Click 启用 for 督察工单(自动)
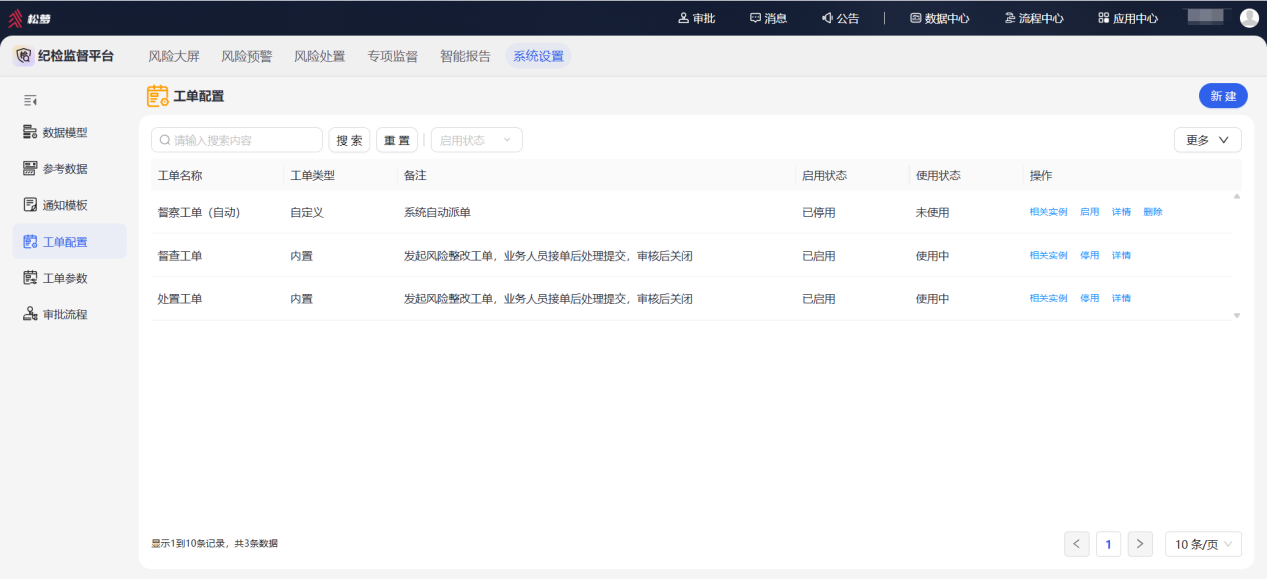 pos(1089,212)
